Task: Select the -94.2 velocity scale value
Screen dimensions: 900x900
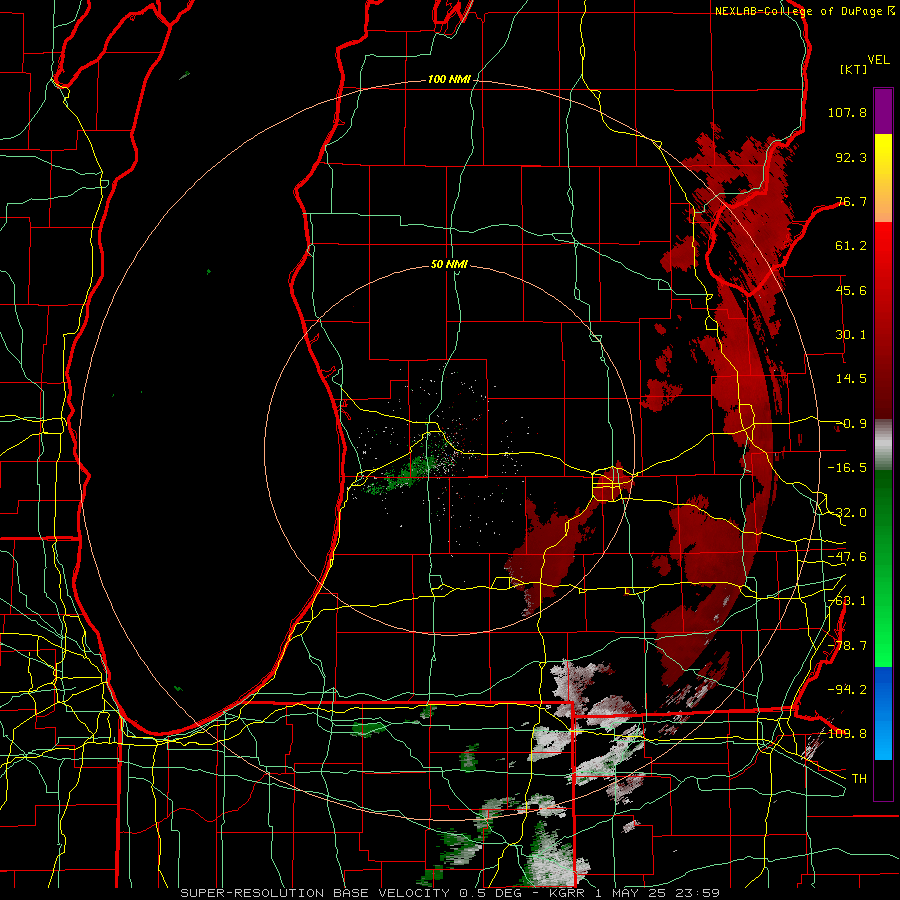Action: (x=847, y=689)
